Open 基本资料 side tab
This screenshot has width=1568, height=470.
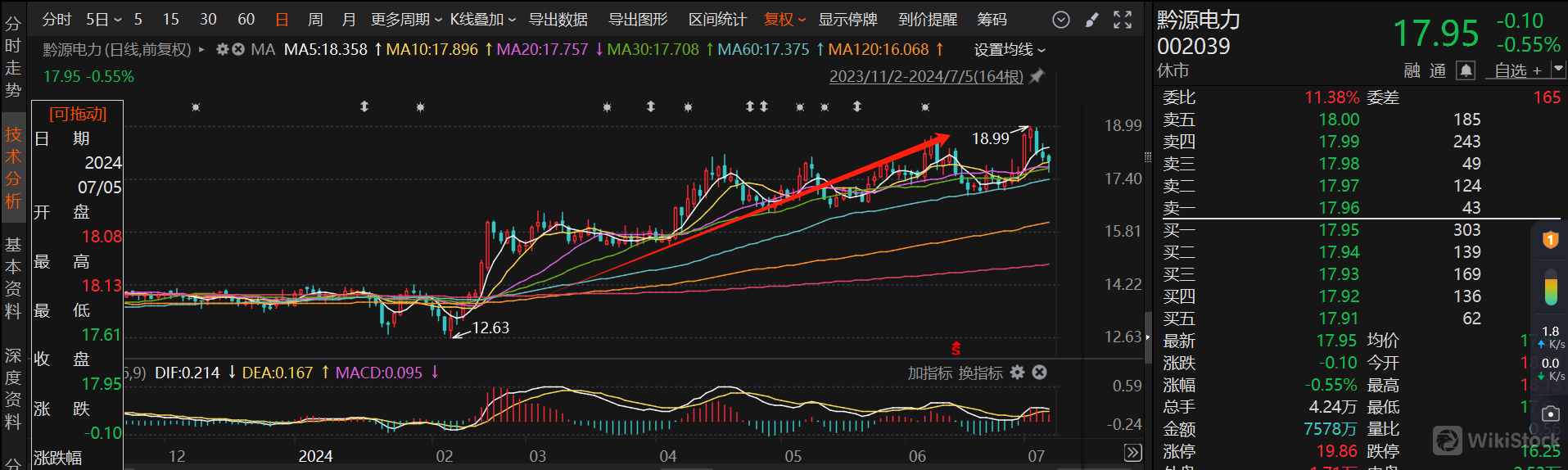point(13,278)
